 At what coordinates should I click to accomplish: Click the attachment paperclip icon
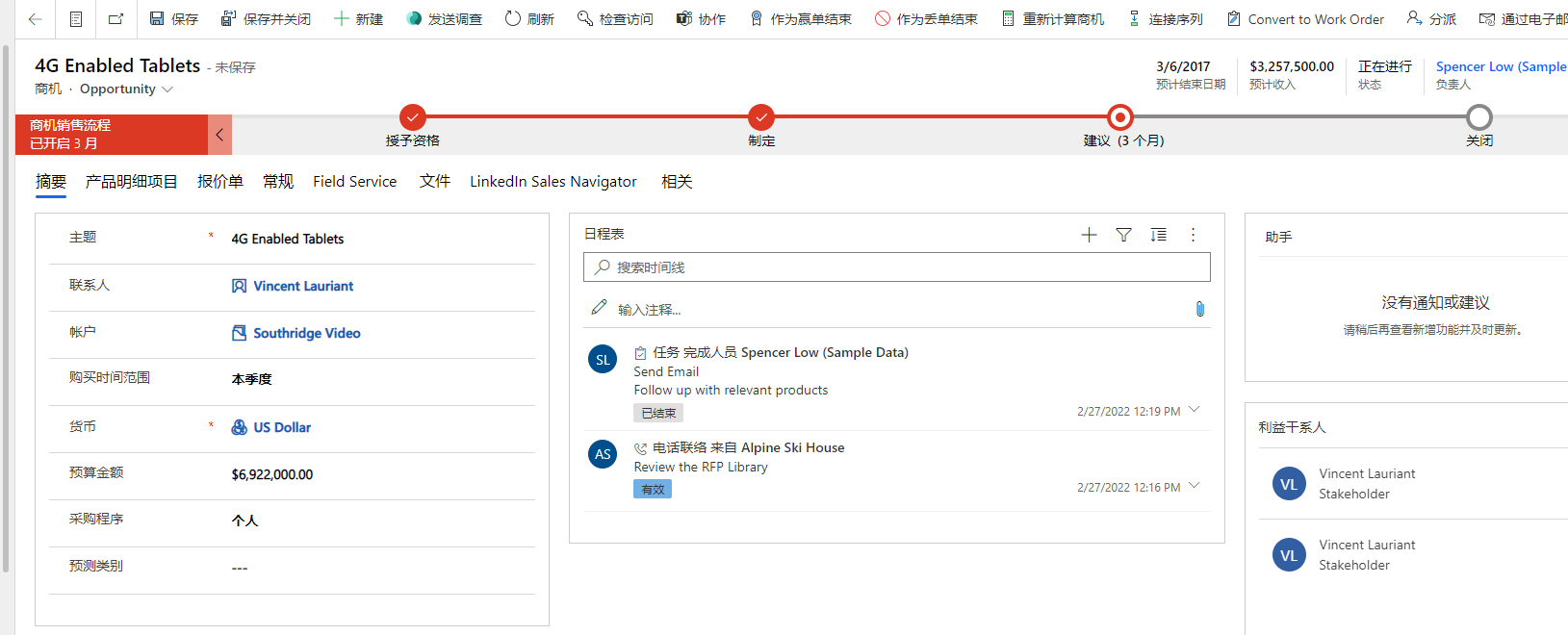(x=1200, y=309)
